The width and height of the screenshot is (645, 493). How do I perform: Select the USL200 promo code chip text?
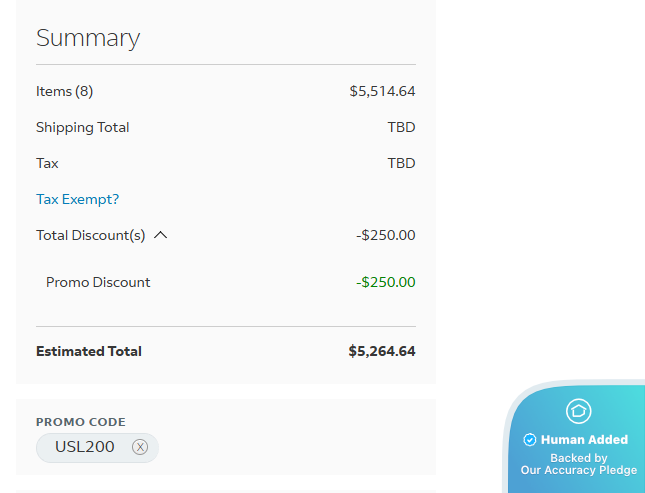85,447
